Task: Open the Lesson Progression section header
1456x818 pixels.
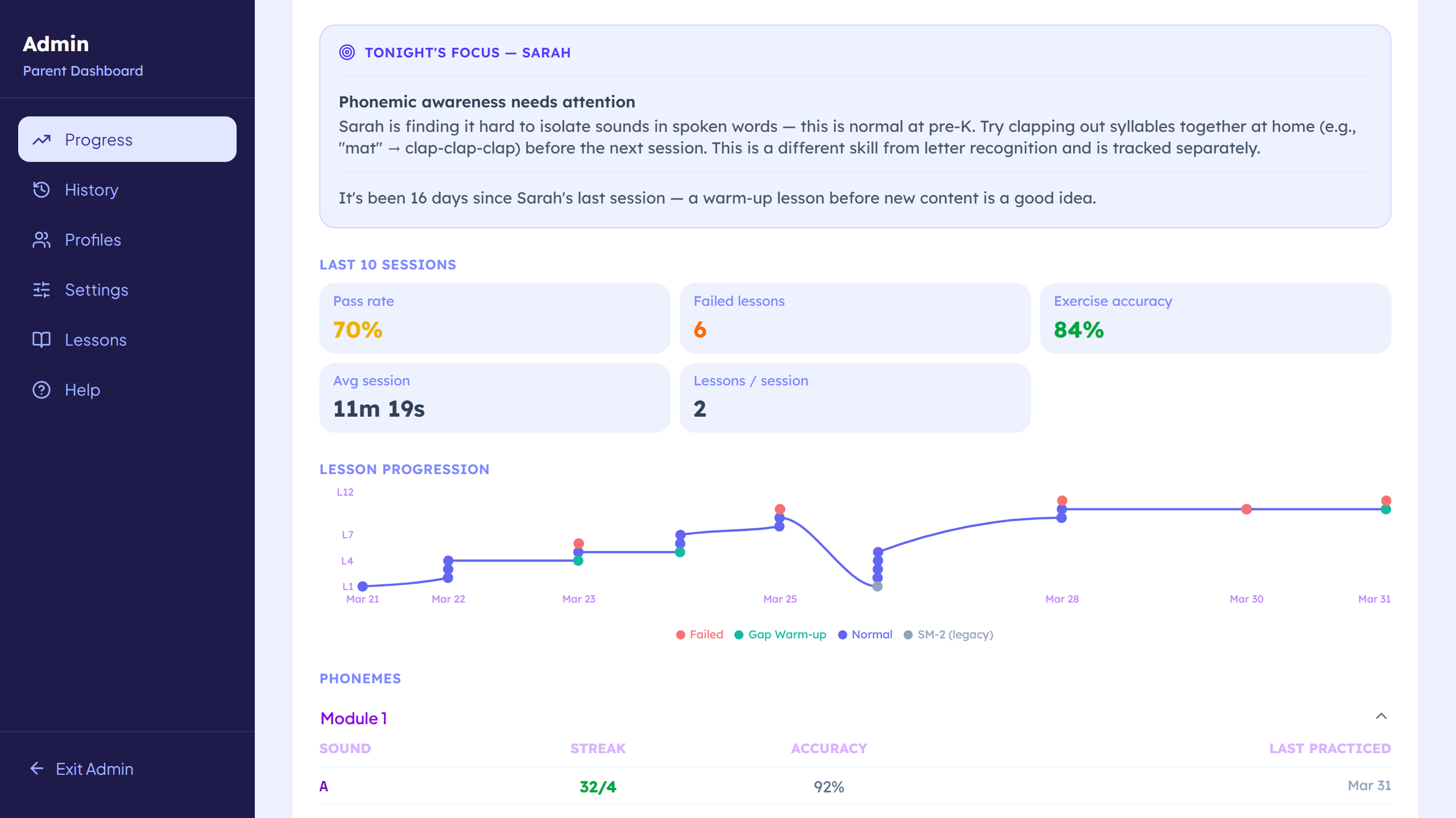Action: [404, 469]
